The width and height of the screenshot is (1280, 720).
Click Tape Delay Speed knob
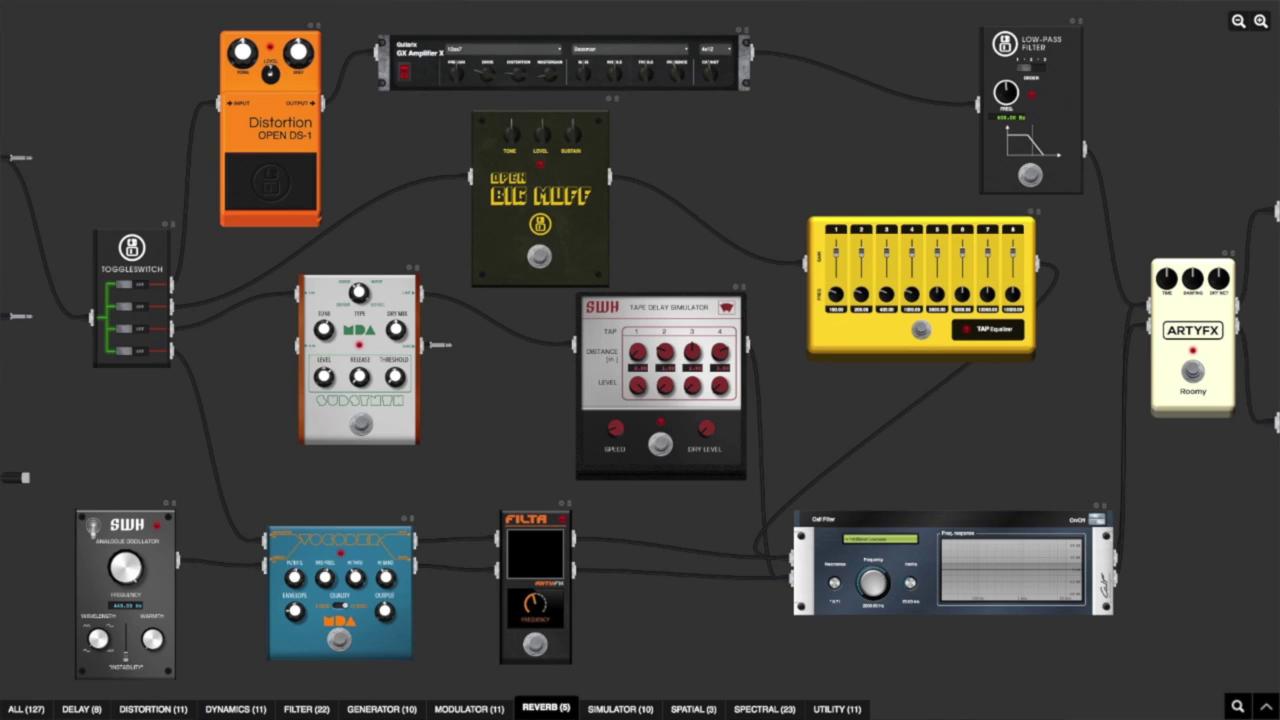[616, 428]
